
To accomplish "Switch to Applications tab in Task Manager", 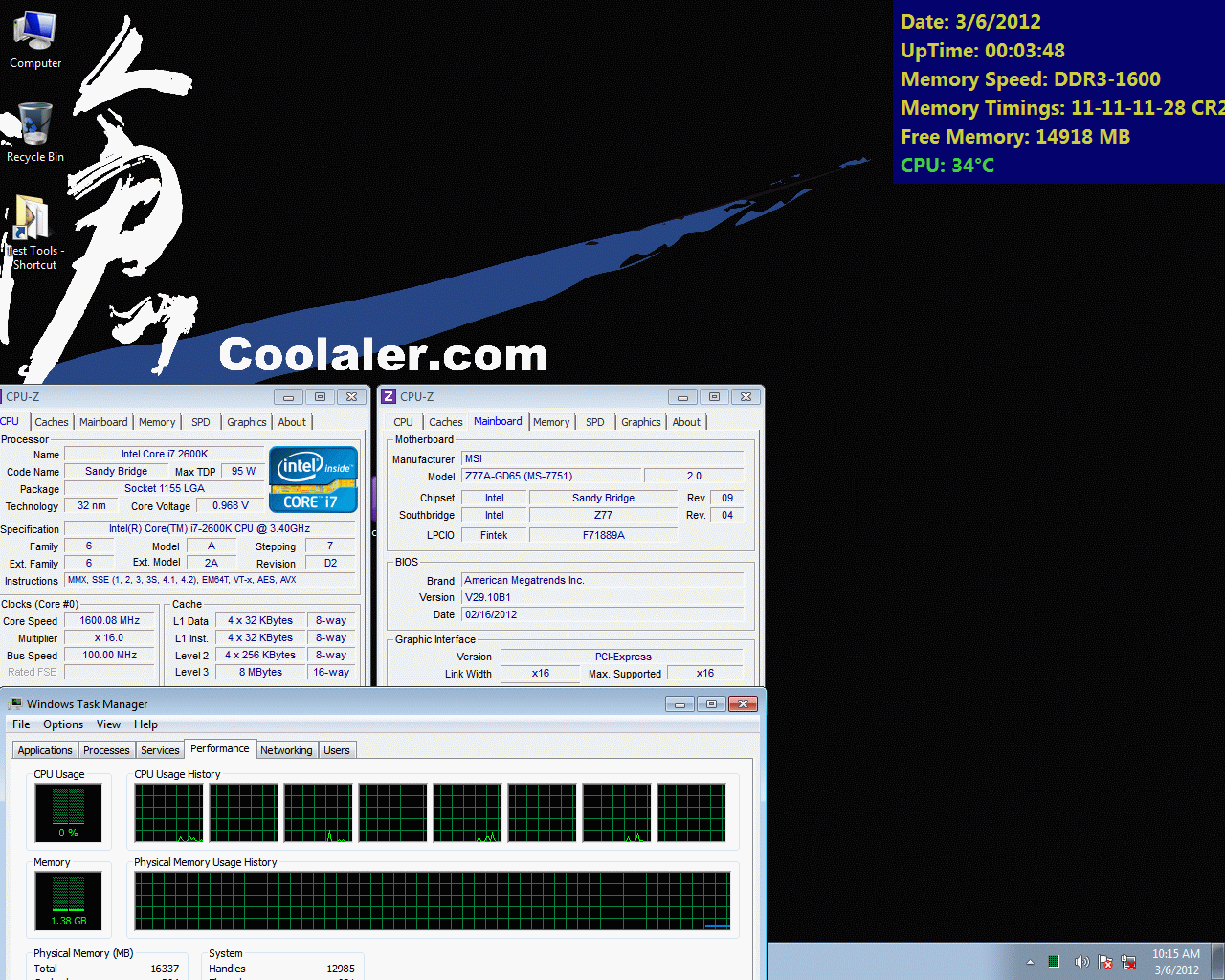I will (x=45, y=750).
